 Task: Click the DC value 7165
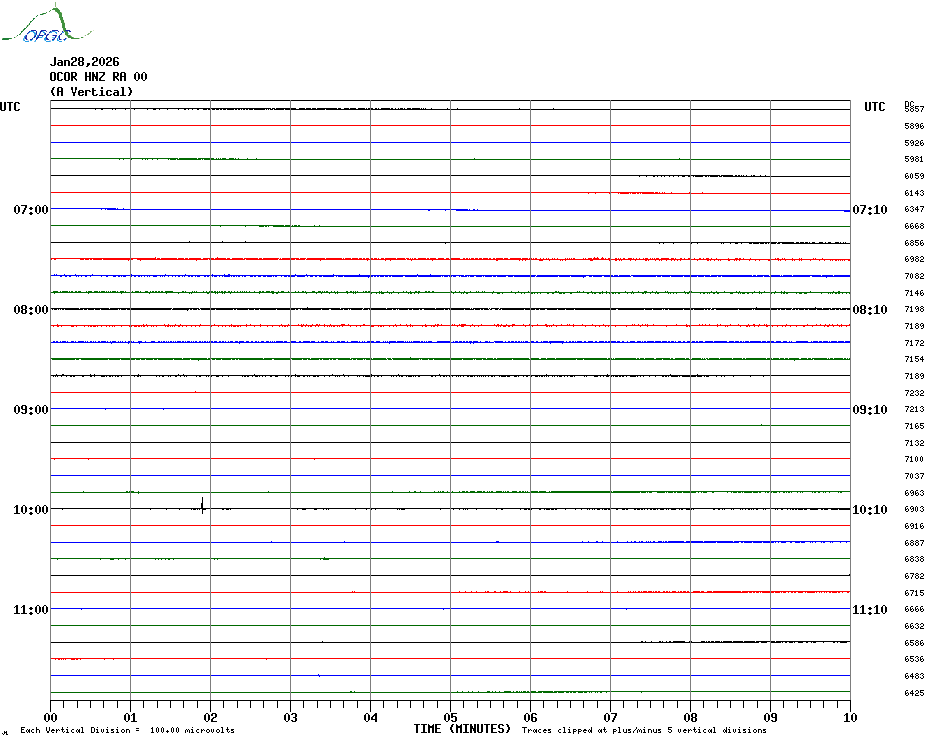click(914, 426)
